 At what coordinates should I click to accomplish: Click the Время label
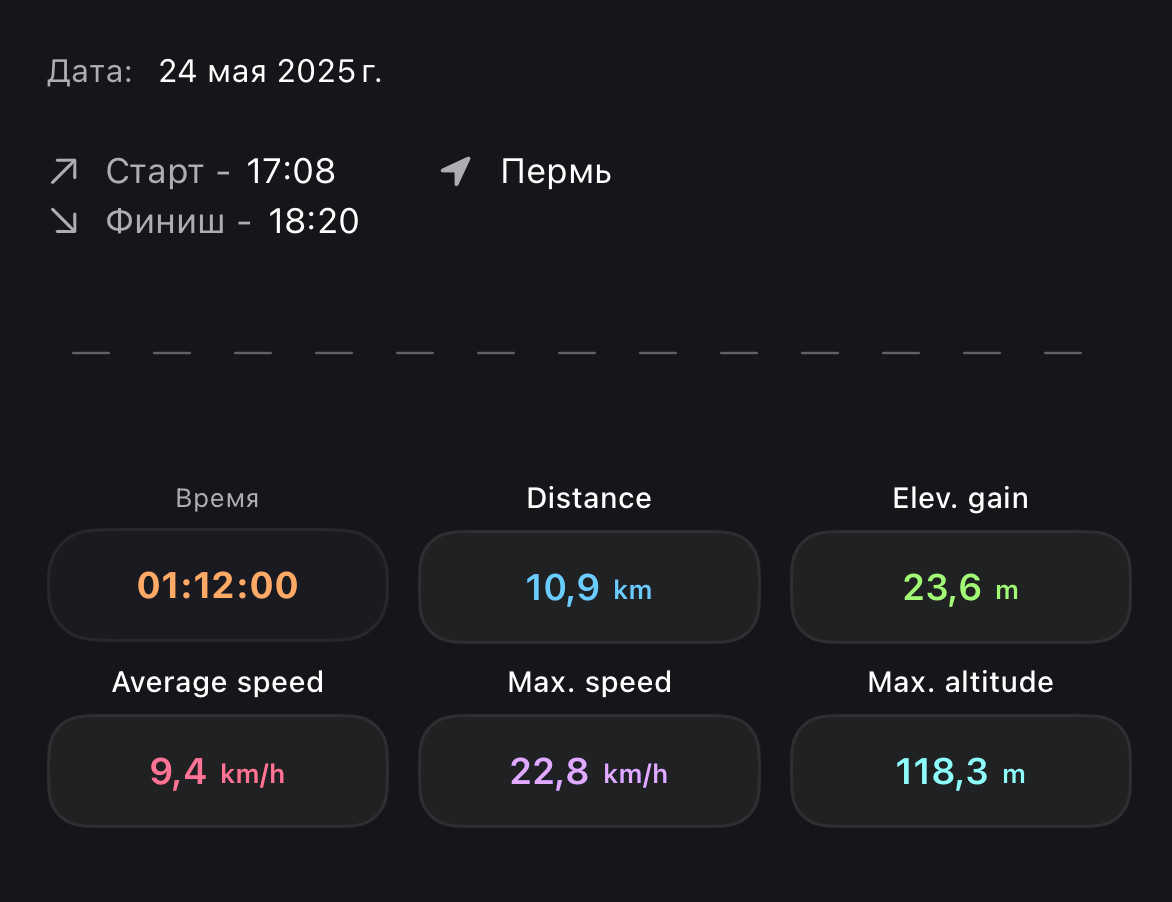[x=218, y=498]
